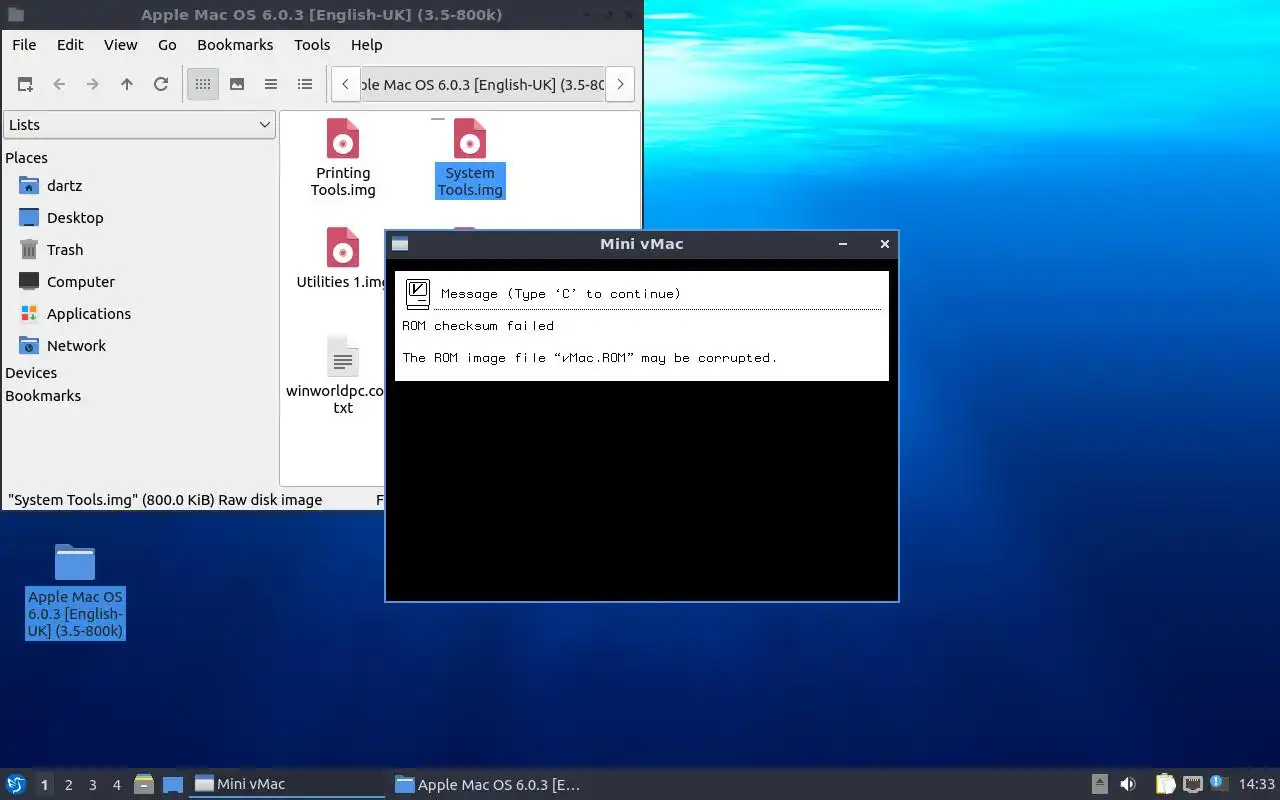
Task: Click the show desktop taskbar icon
Action: (173, 785)
